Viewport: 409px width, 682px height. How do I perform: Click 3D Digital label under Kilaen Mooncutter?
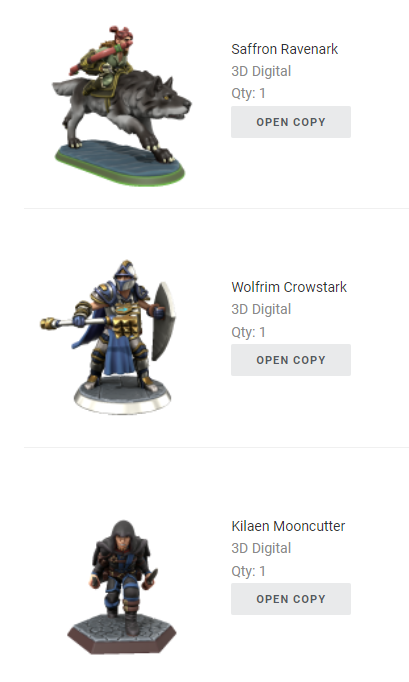261,548
